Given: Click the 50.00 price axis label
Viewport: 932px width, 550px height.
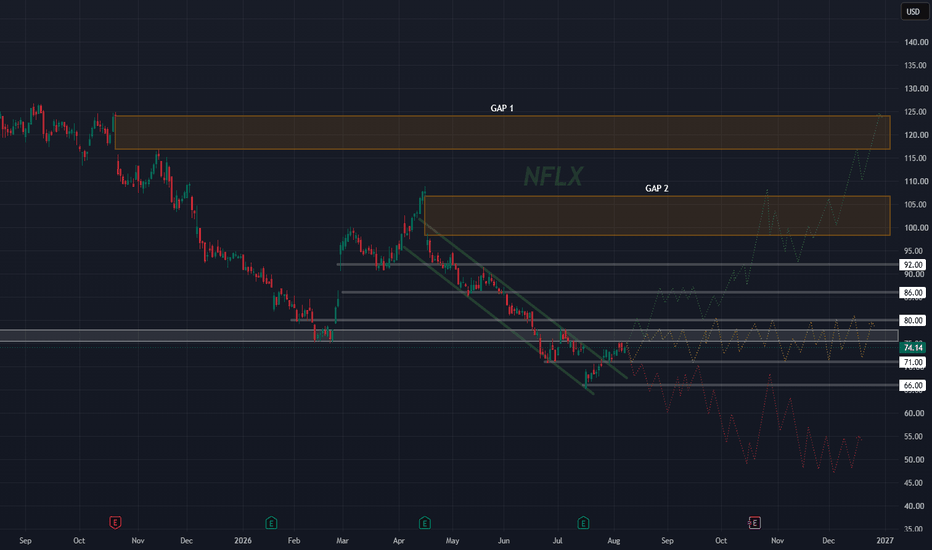Looking at the screenshot, I should tap(914, 460).
